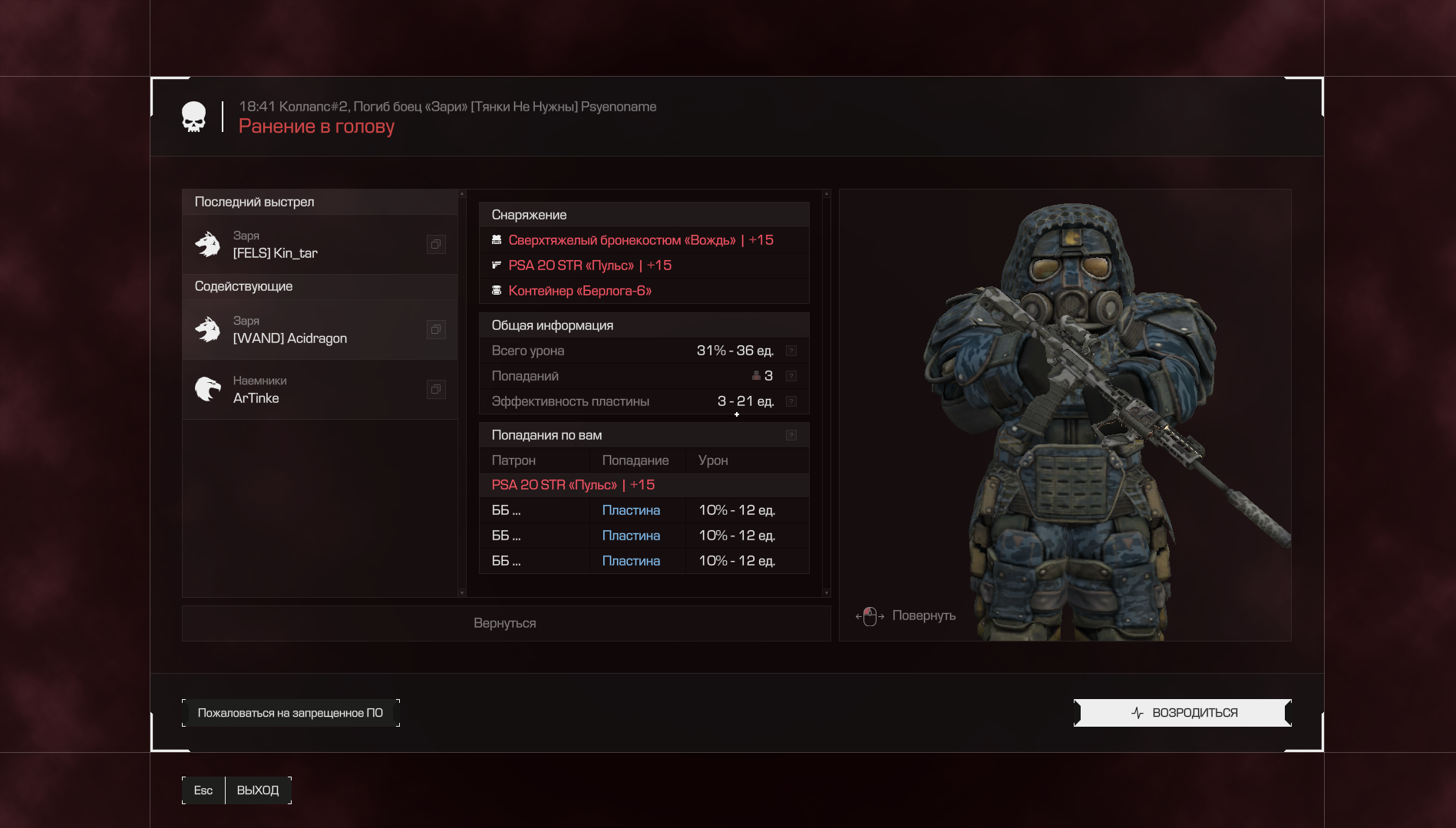Open the PSA 20 STR «Пульс» equipment link
Viewport: 1456px width, 828px height.
pos(571,266)
